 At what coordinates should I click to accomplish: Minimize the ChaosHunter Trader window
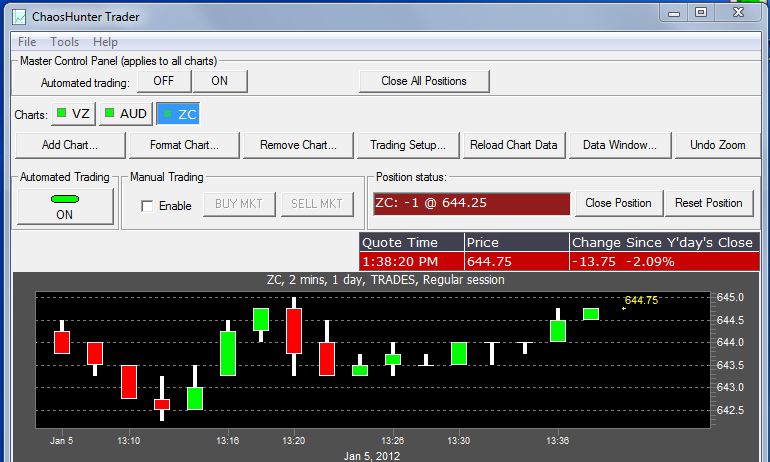click(674, 13)
